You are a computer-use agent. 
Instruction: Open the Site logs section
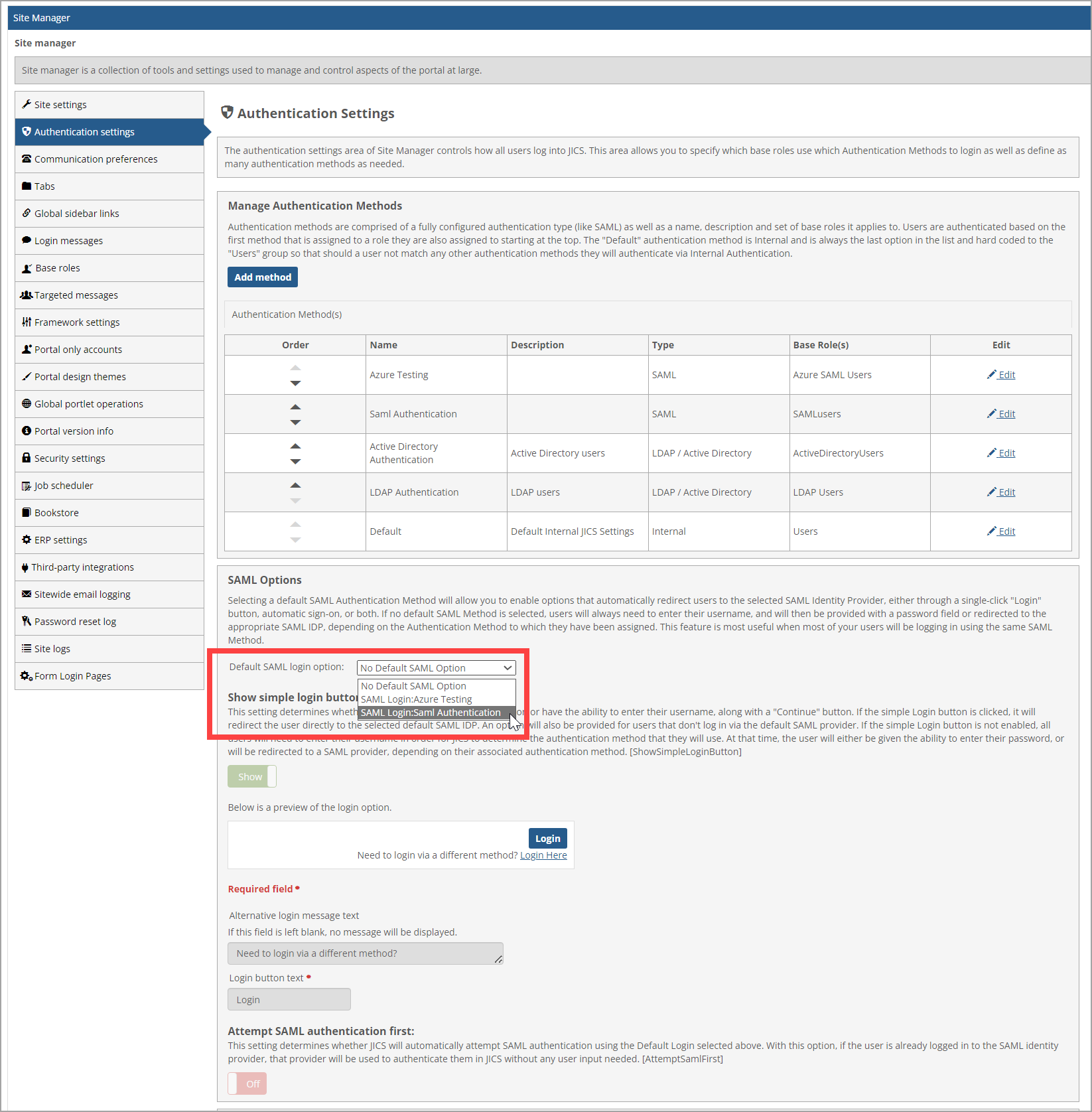(x=52, y=648)
